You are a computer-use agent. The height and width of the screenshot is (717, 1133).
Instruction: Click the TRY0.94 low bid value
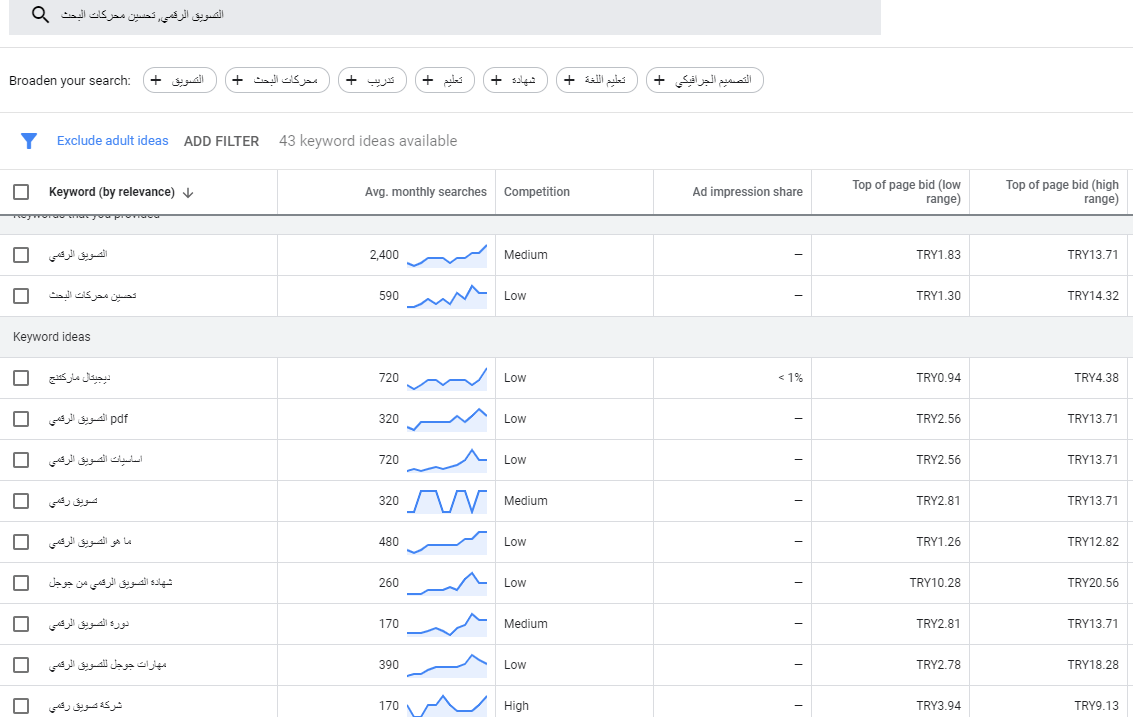[939, 377]
